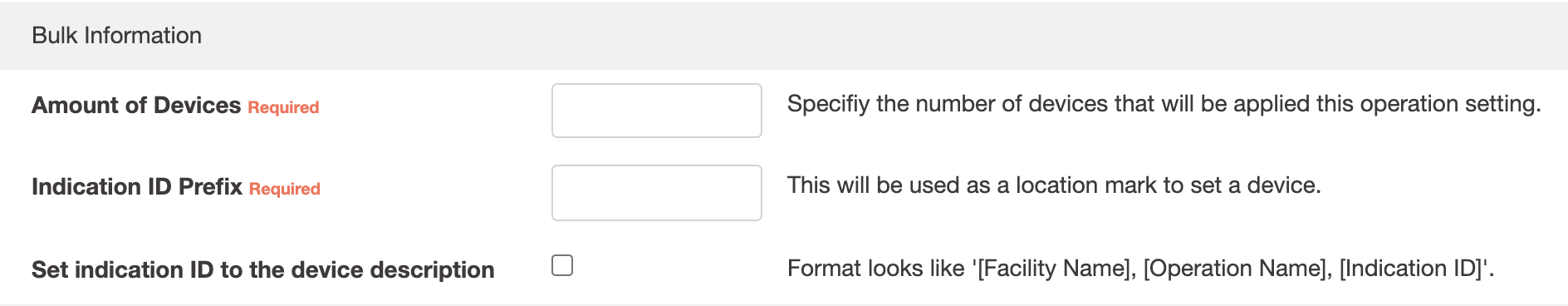Click the Set indication ID description label

[x=262, y=270]
